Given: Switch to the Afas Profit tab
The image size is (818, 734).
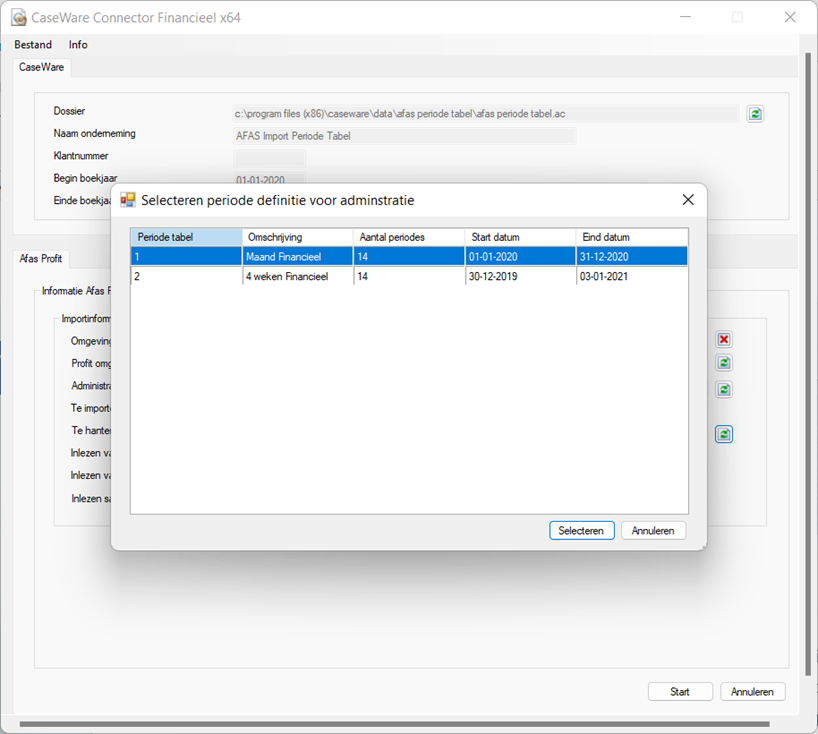Looking at the screenshot, I should coord(41,258).
